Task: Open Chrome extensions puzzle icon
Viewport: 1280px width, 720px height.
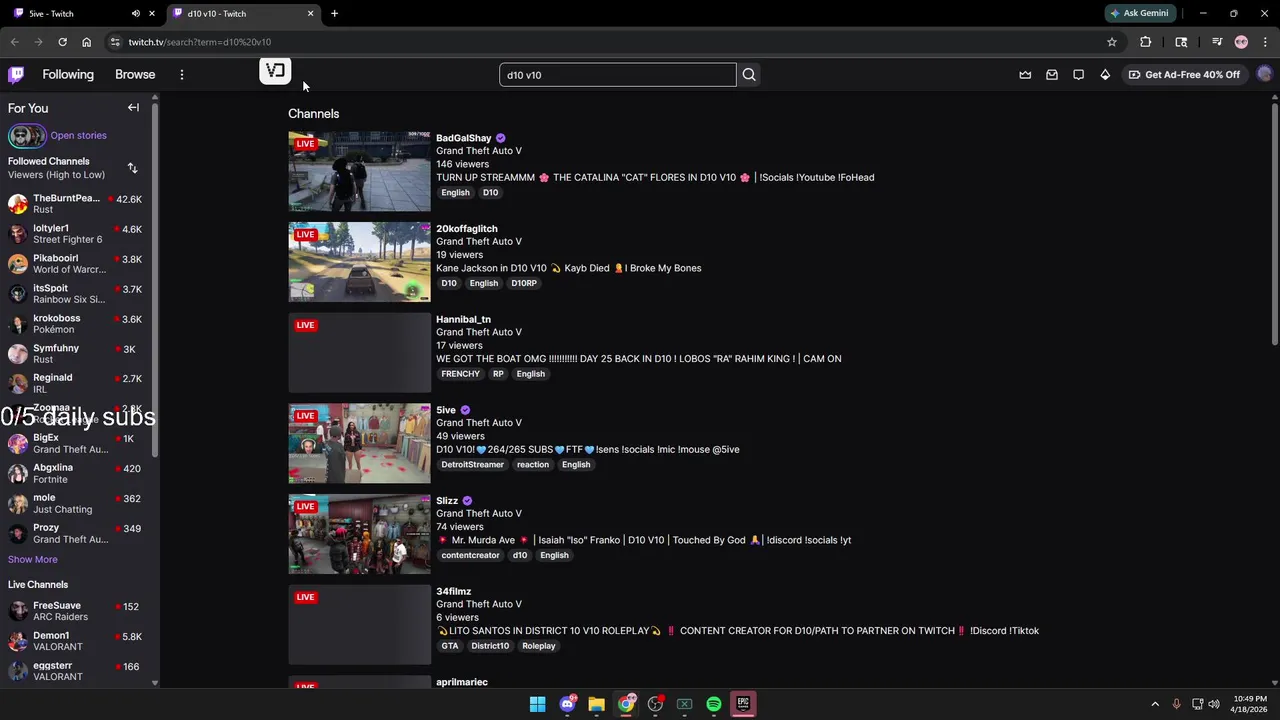Action: pos(1145,42)
